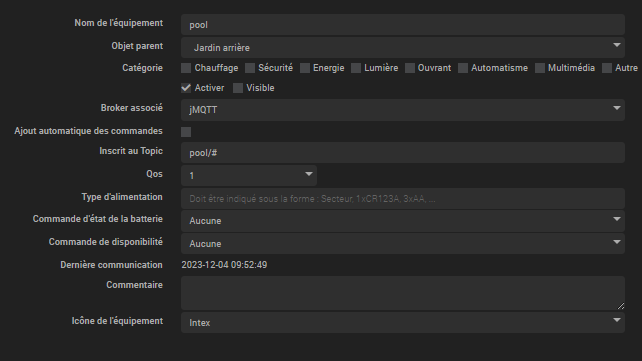Click the Catégorie label

click(142, 68)
